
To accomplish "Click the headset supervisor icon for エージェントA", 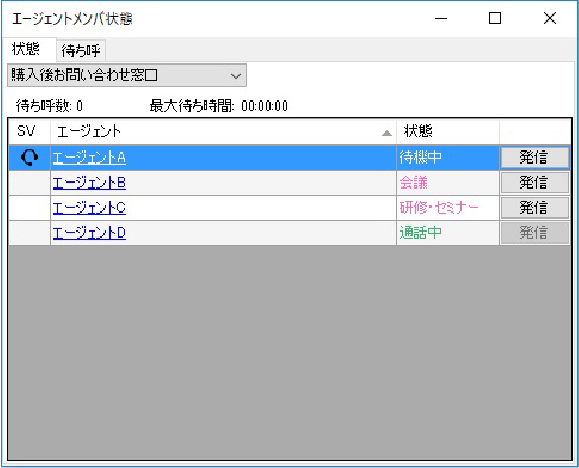I will click(29, 158).
